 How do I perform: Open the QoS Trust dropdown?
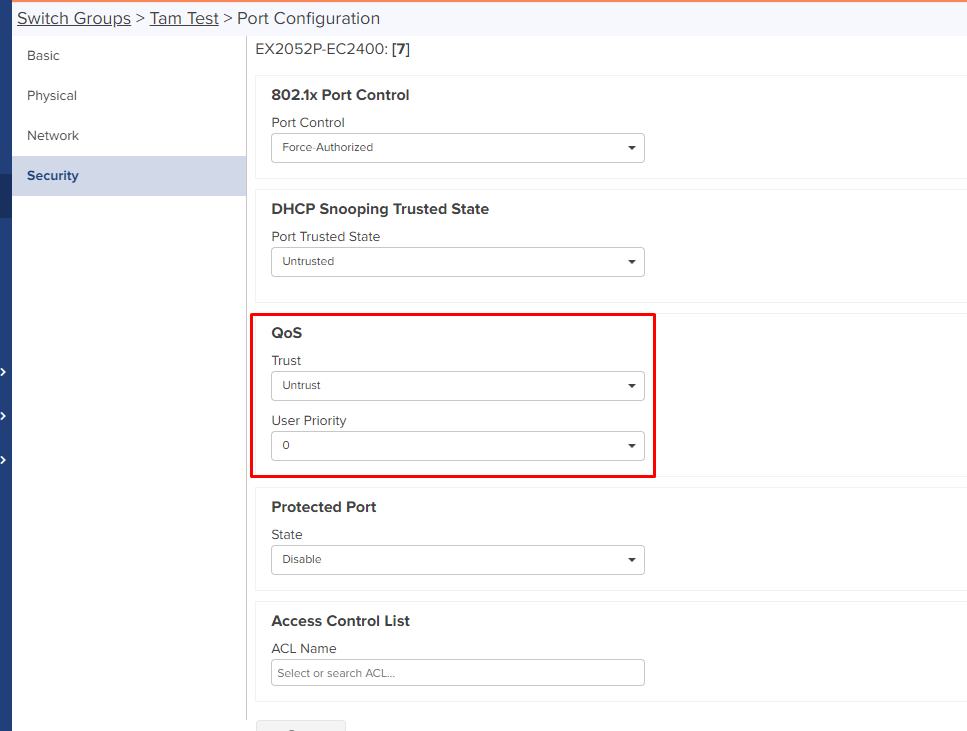coord(458,386)
